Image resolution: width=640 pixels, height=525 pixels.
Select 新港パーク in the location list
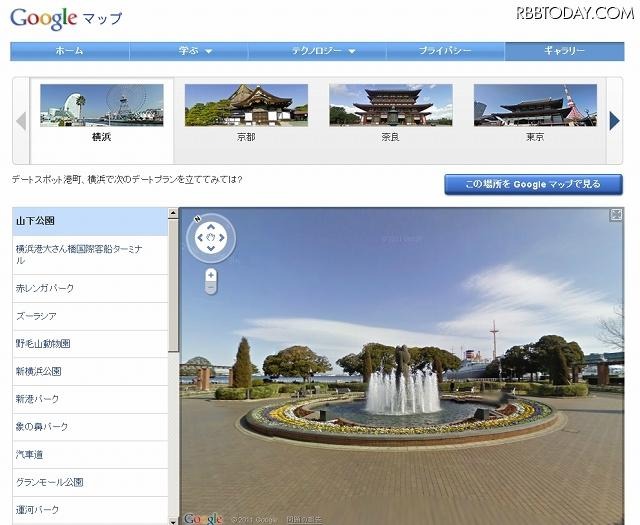pos(90,399)
